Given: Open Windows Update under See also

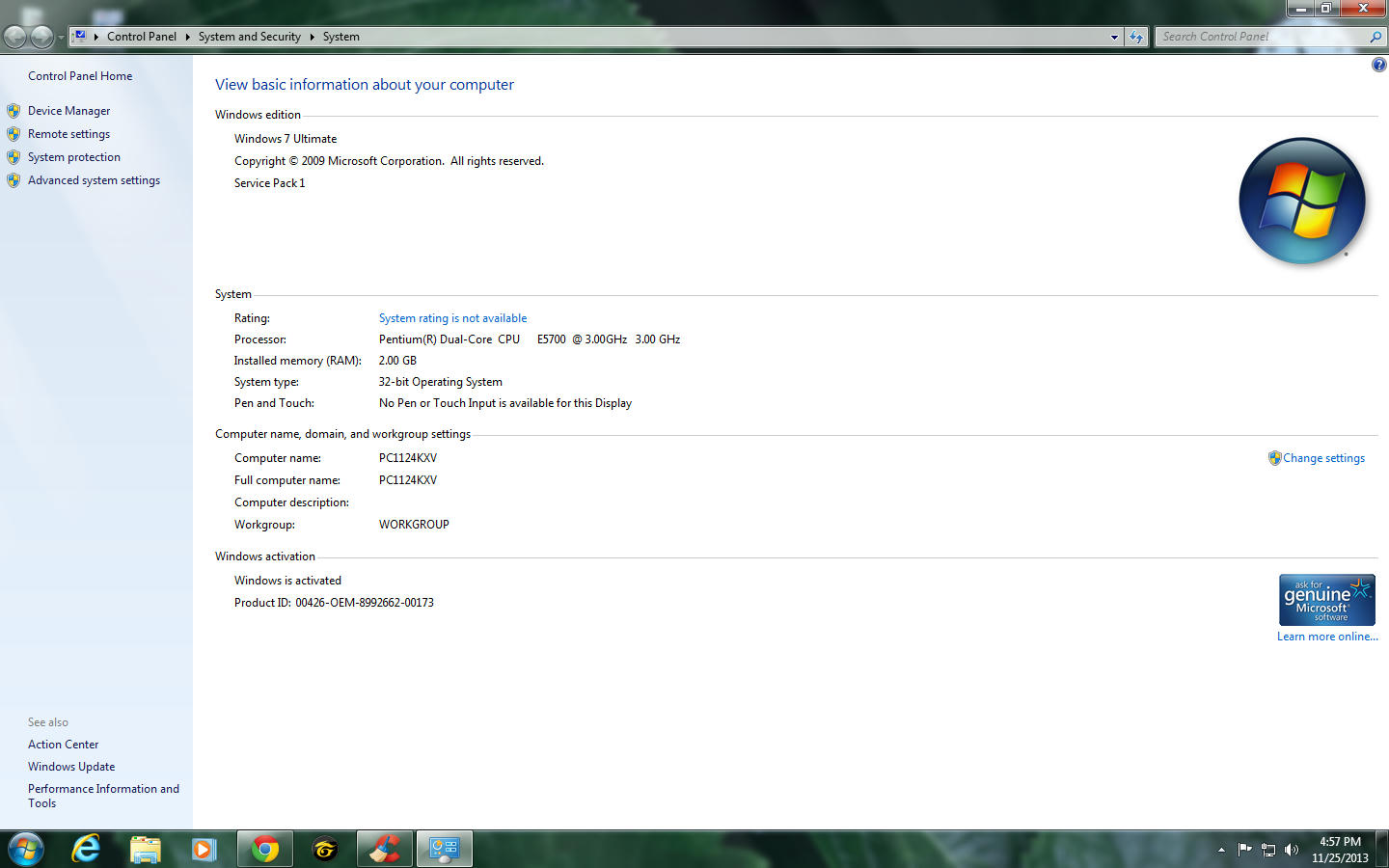Looking at the screenshot, I should click(71, 767).
